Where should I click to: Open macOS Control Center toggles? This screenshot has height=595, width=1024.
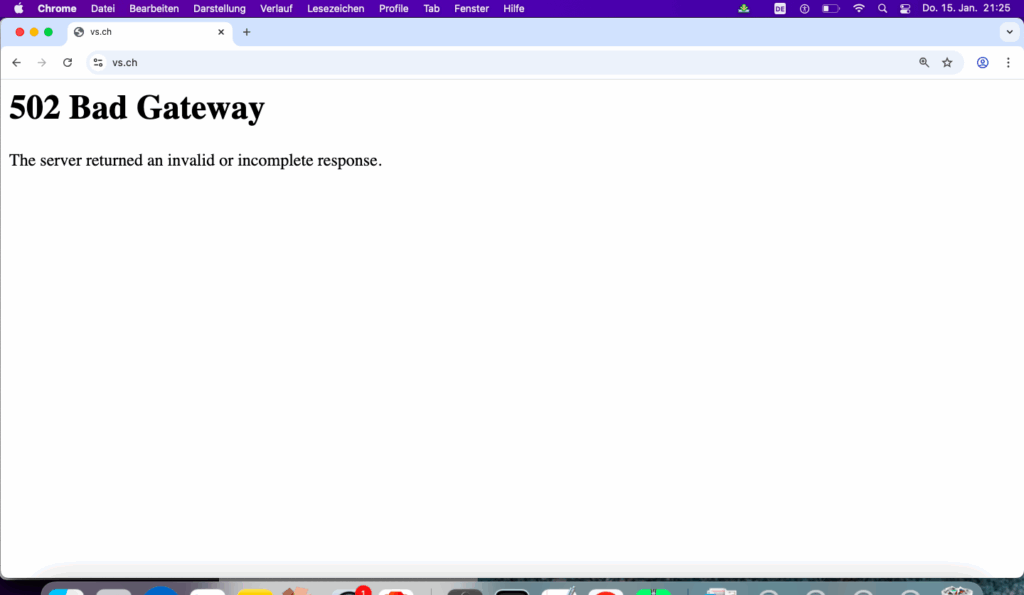click(x=905, y=8)
